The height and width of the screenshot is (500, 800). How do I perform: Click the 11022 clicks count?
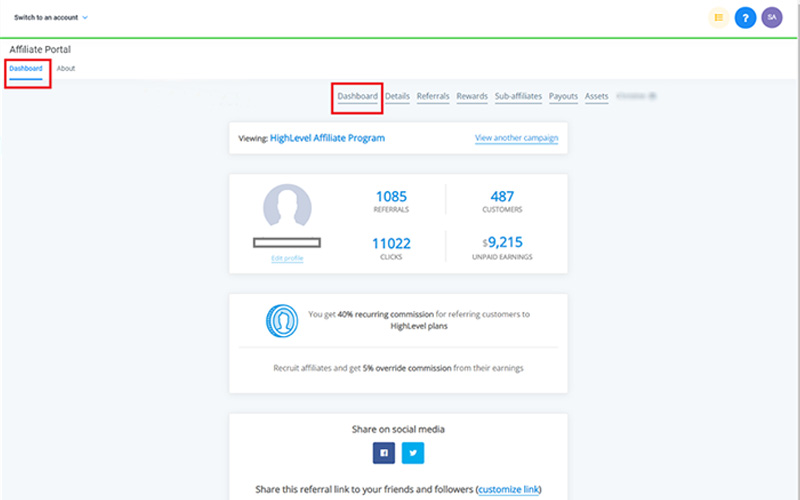[391, 243]
